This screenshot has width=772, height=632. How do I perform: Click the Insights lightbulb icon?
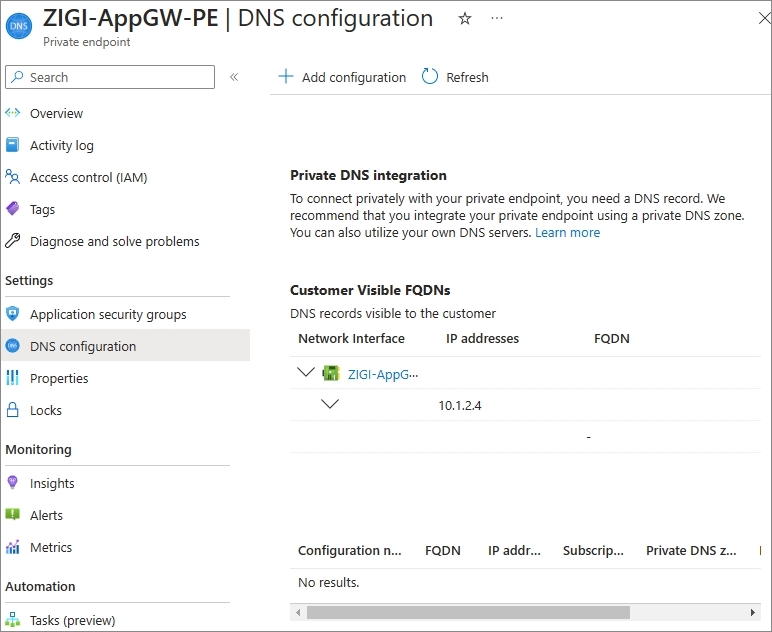pos(12,482)
